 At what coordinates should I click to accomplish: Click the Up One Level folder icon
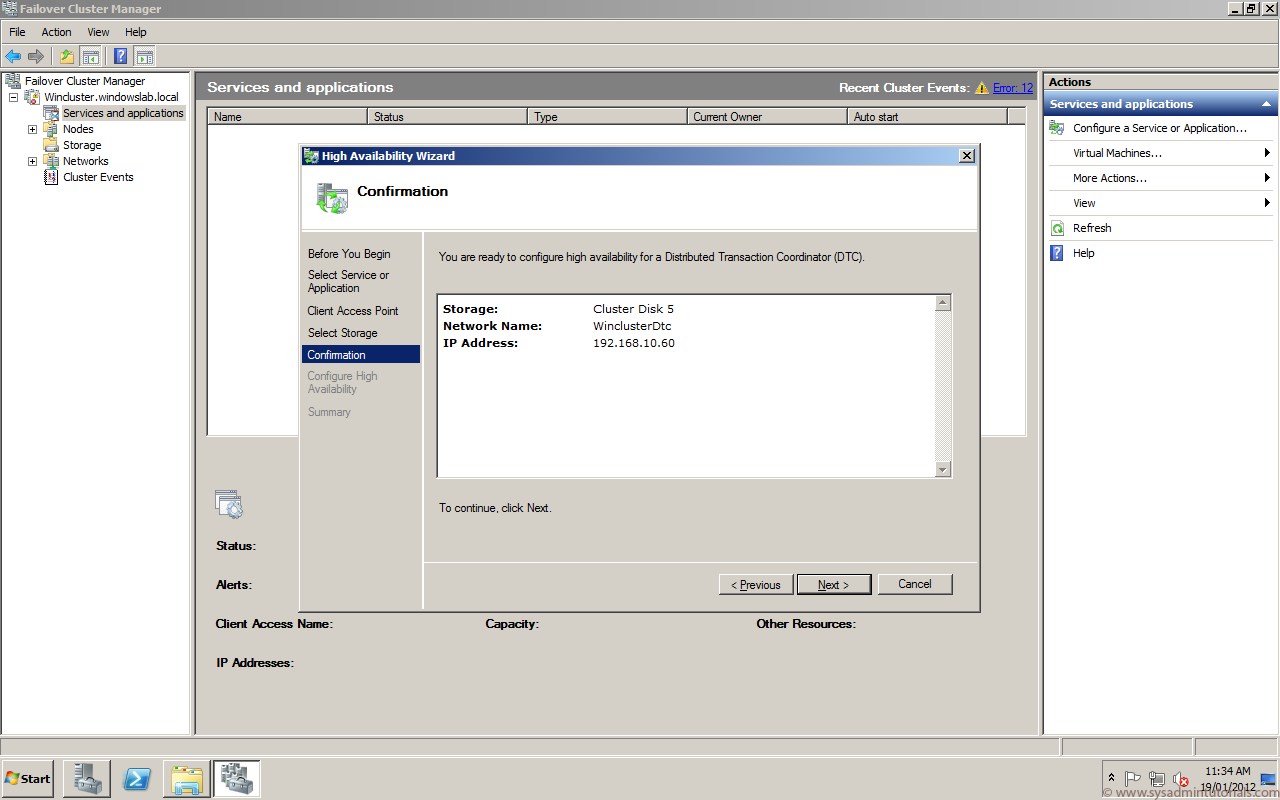coord(67,56)
